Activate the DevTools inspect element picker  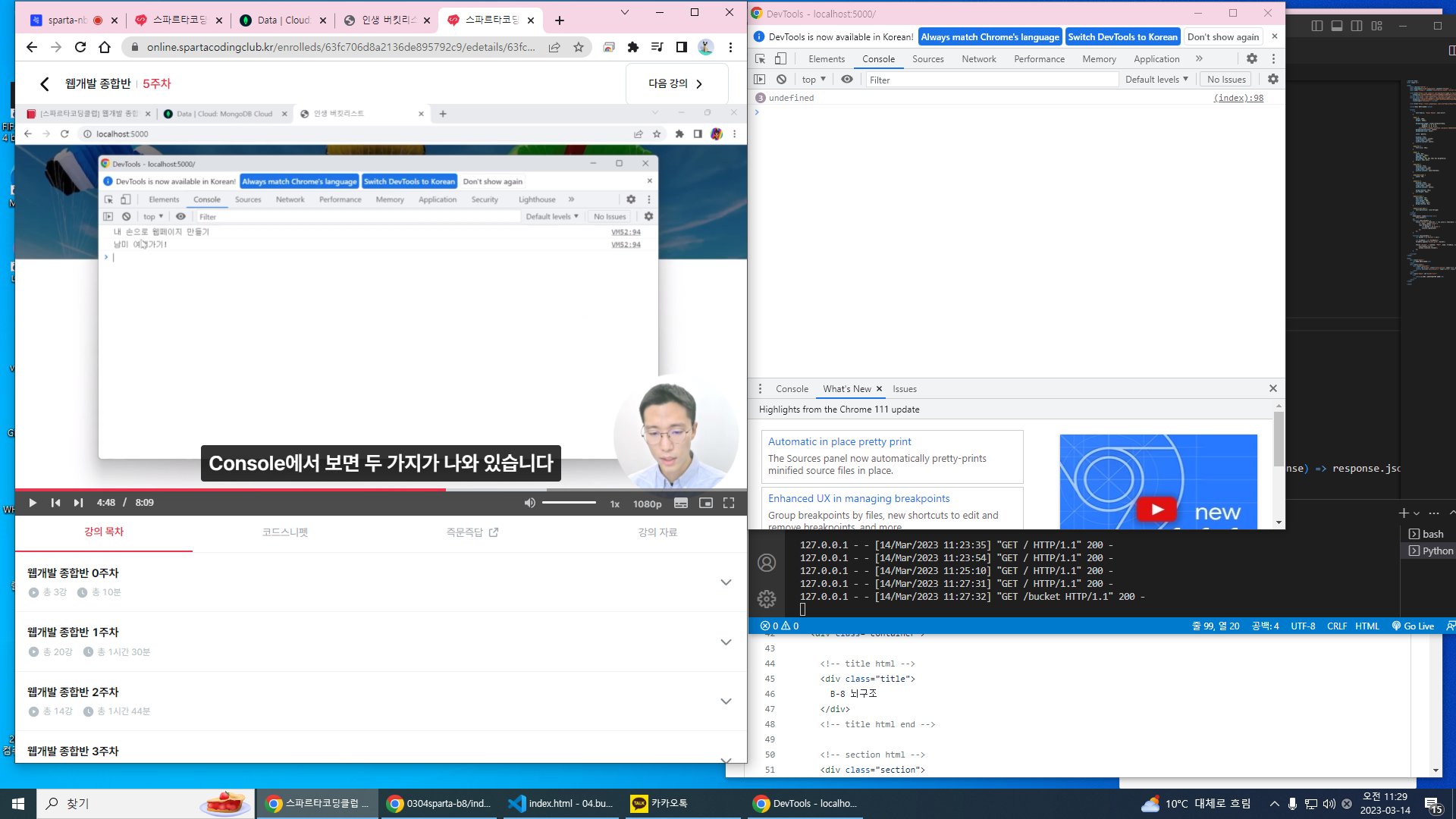click(760, 58)
